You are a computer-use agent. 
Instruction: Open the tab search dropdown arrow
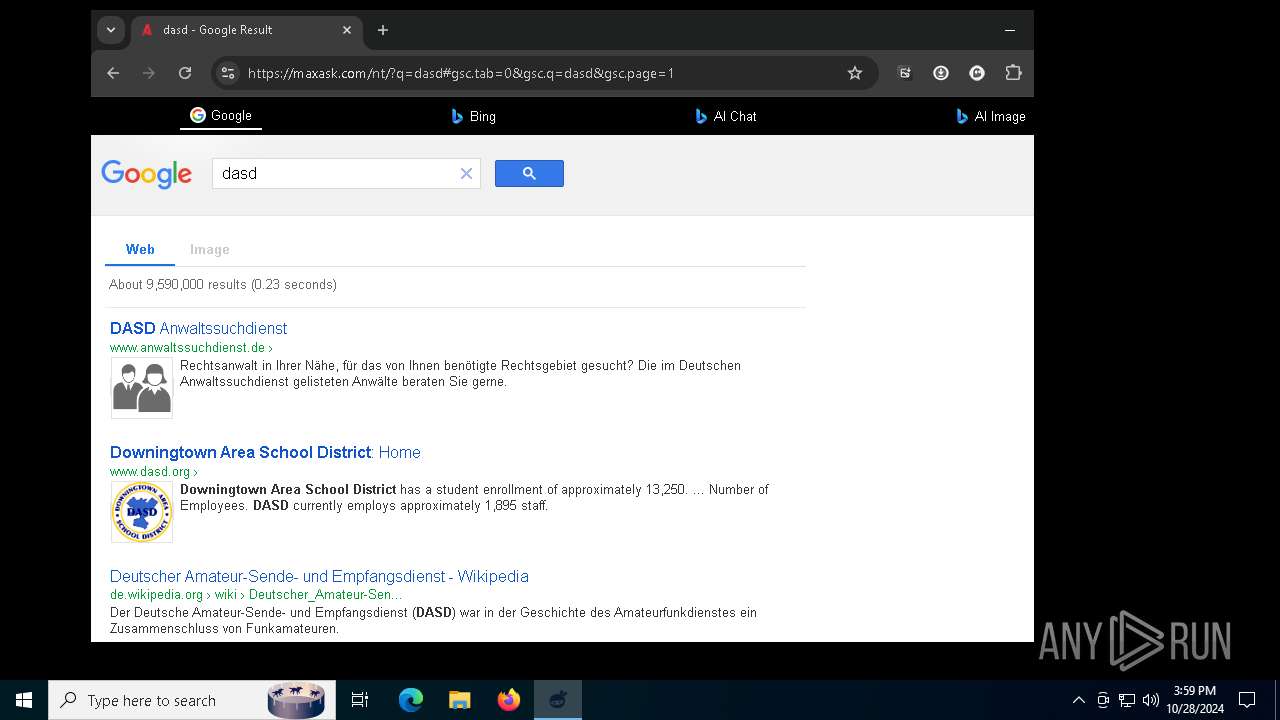pyautogui.click(x=111, y=30)
